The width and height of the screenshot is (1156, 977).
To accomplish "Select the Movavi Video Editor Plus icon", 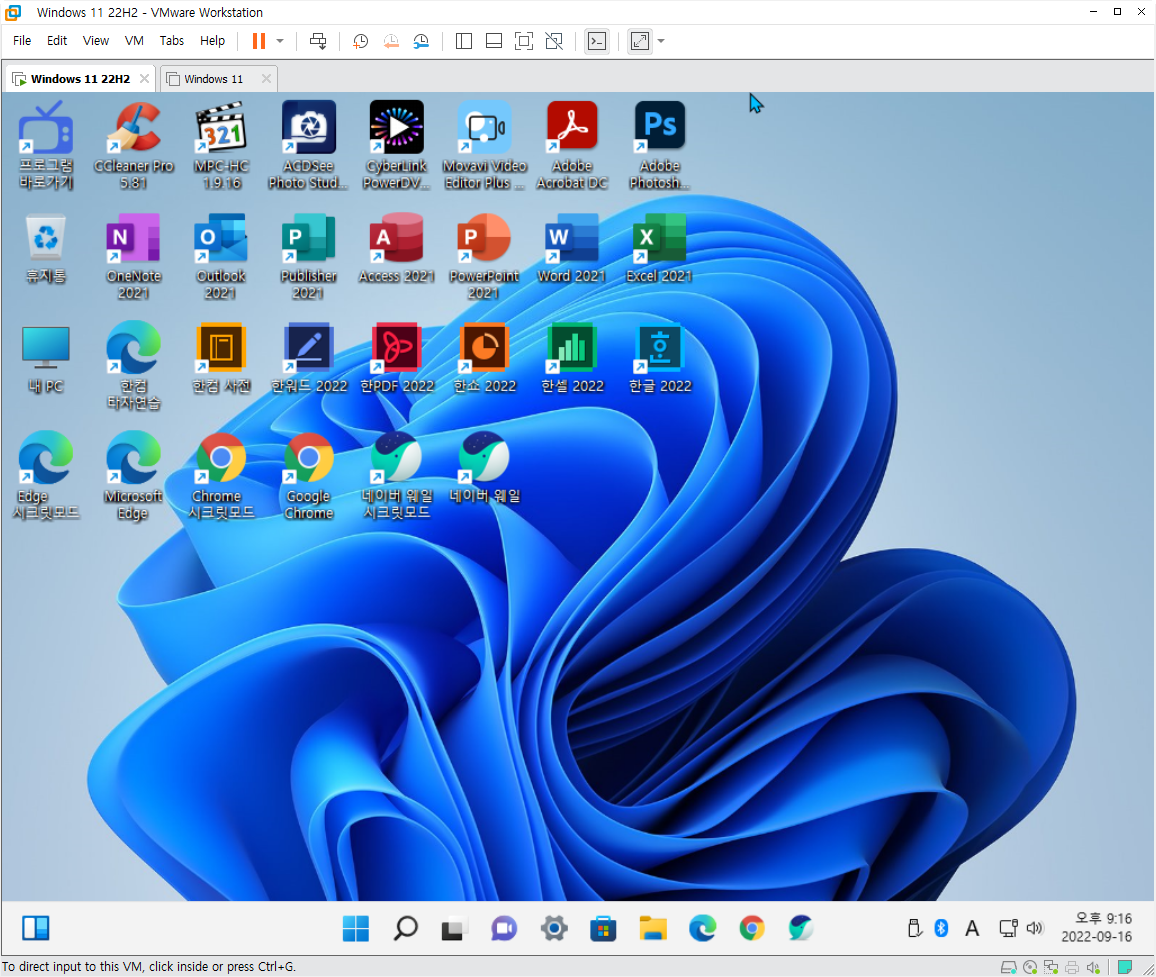I will pyautogui.click(x=484, y=145).
